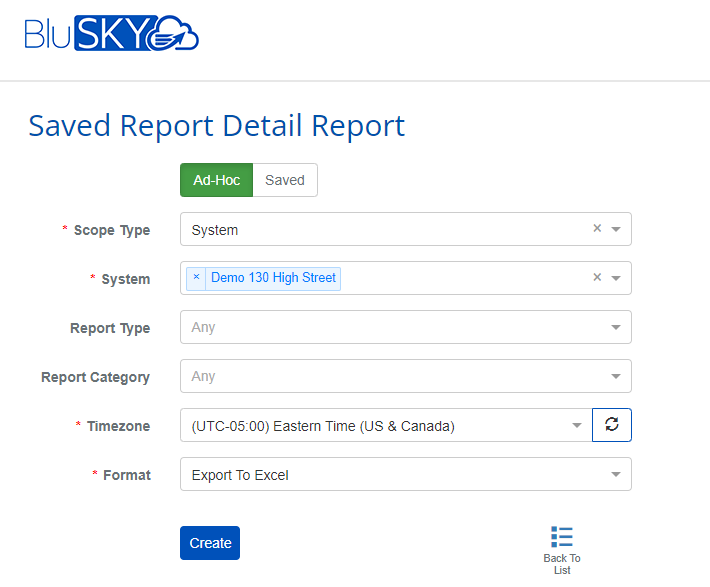This screenshot has width=710, height=587.
Task: Click the Back To List icon
Action: coord(562,537)
